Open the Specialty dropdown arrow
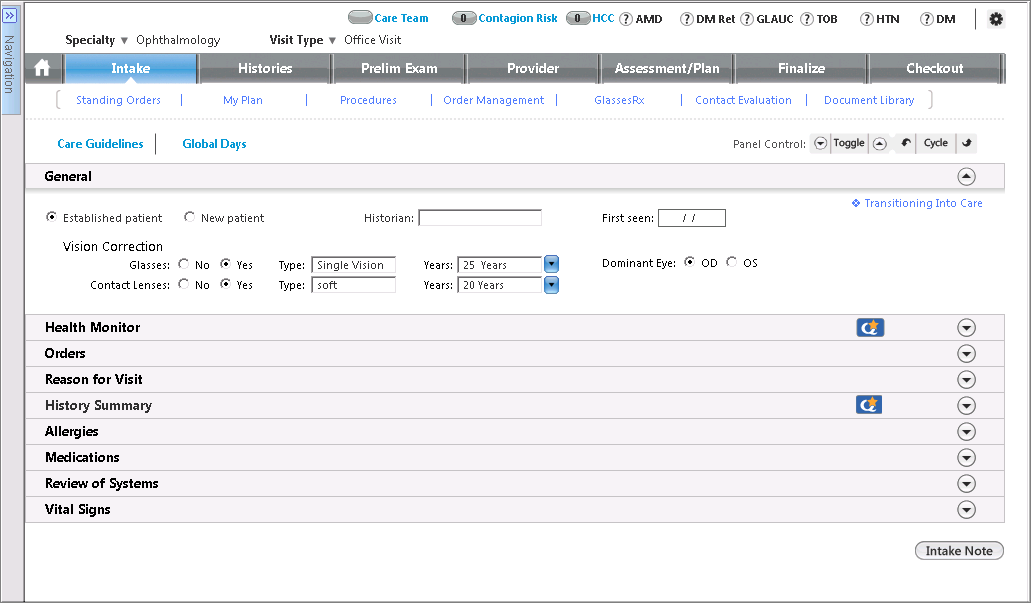Viewport: 1031px width, 603px height. (124, 41)
